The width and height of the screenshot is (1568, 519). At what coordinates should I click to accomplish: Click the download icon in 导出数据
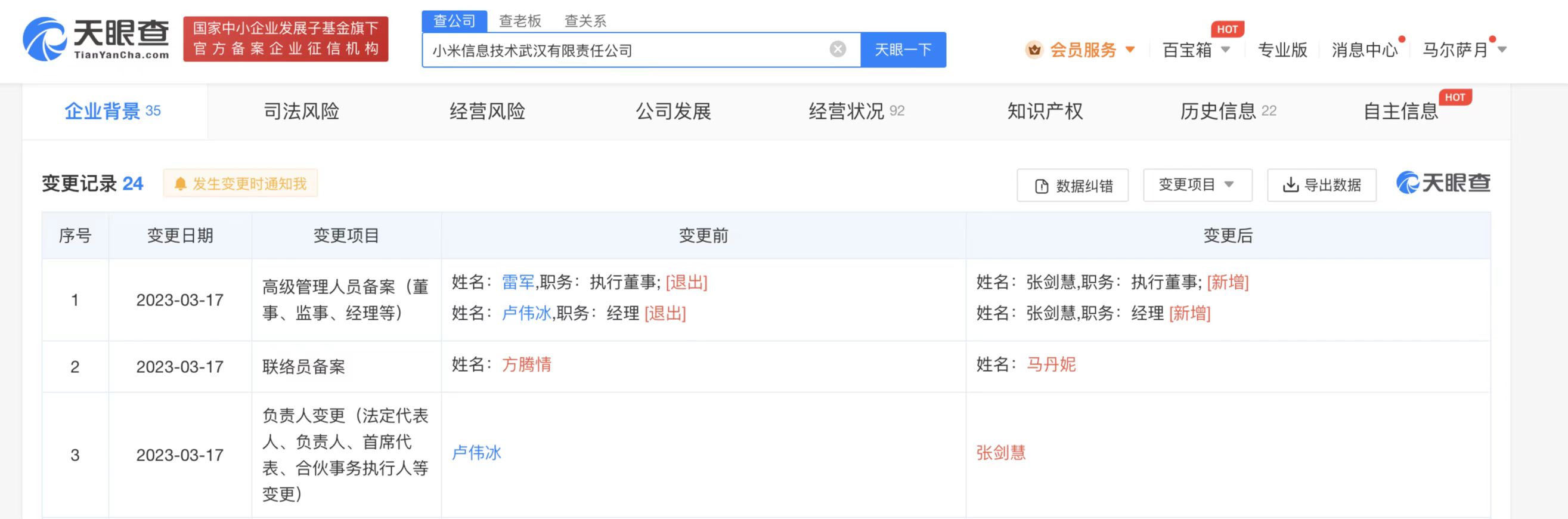[1290, 184]
